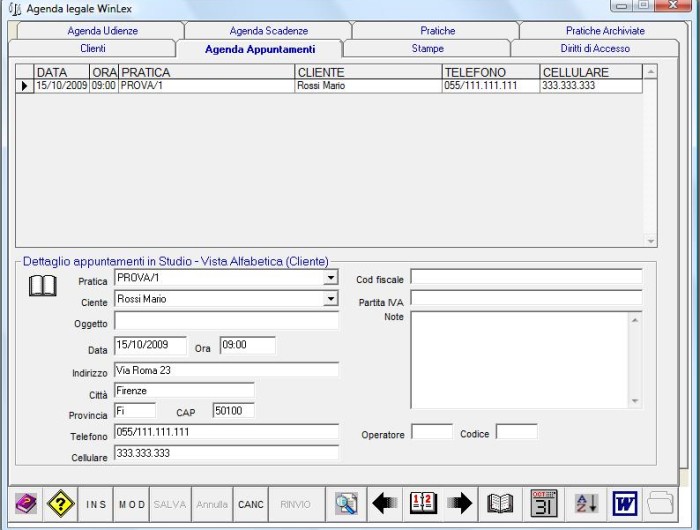Viewport: 700px width, 530px height.
Task: Open the 1-2 diary pages icon
Action: click(x=422, y=504)
